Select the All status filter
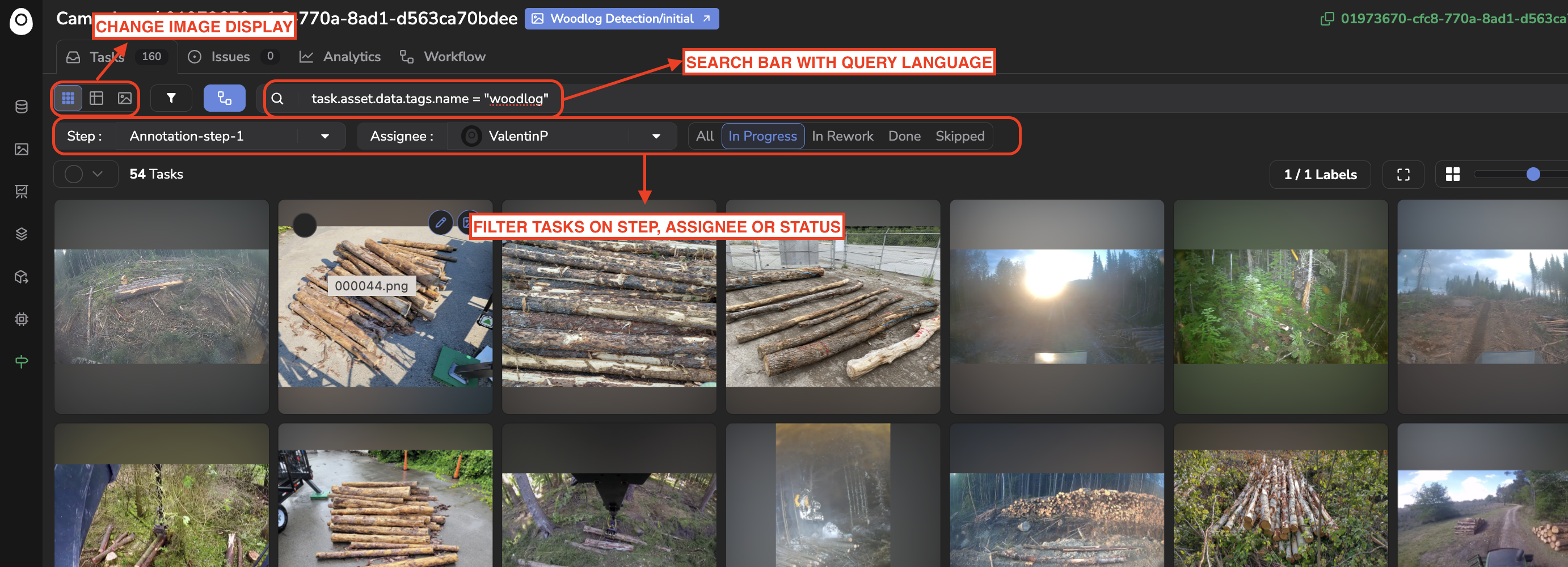Screen dimensions: 1568x567 pos(705,136)
